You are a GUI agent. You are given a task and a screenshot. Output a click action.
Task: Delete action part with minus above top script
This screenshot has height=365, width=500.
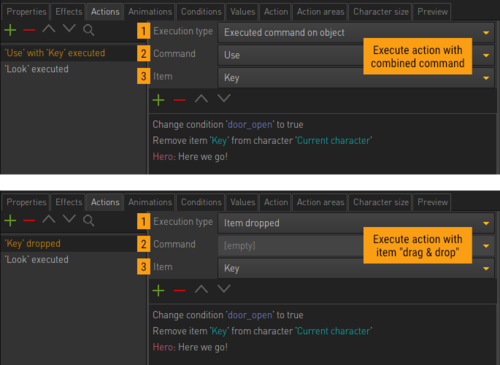180,100
